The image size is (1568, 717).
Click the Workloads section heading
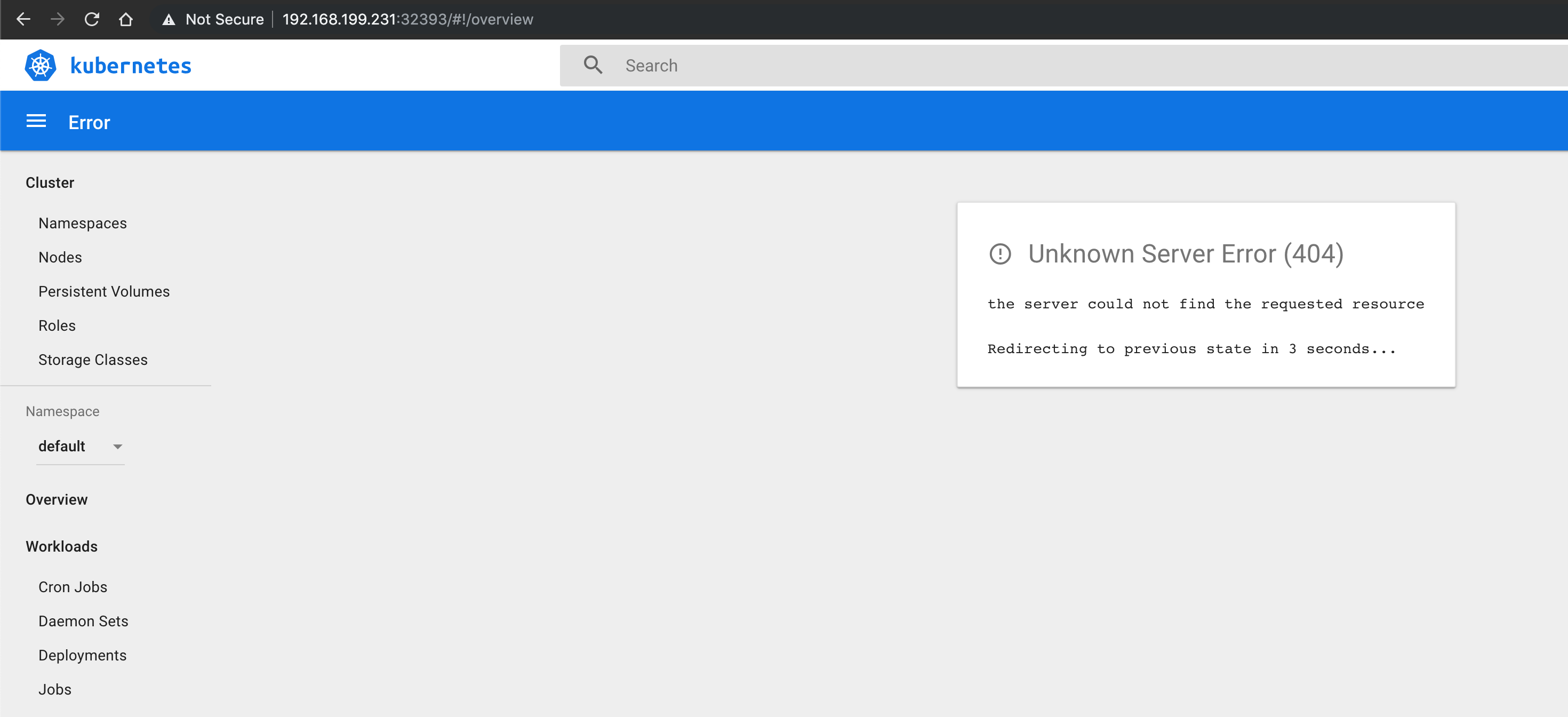[x=61, y=547]
